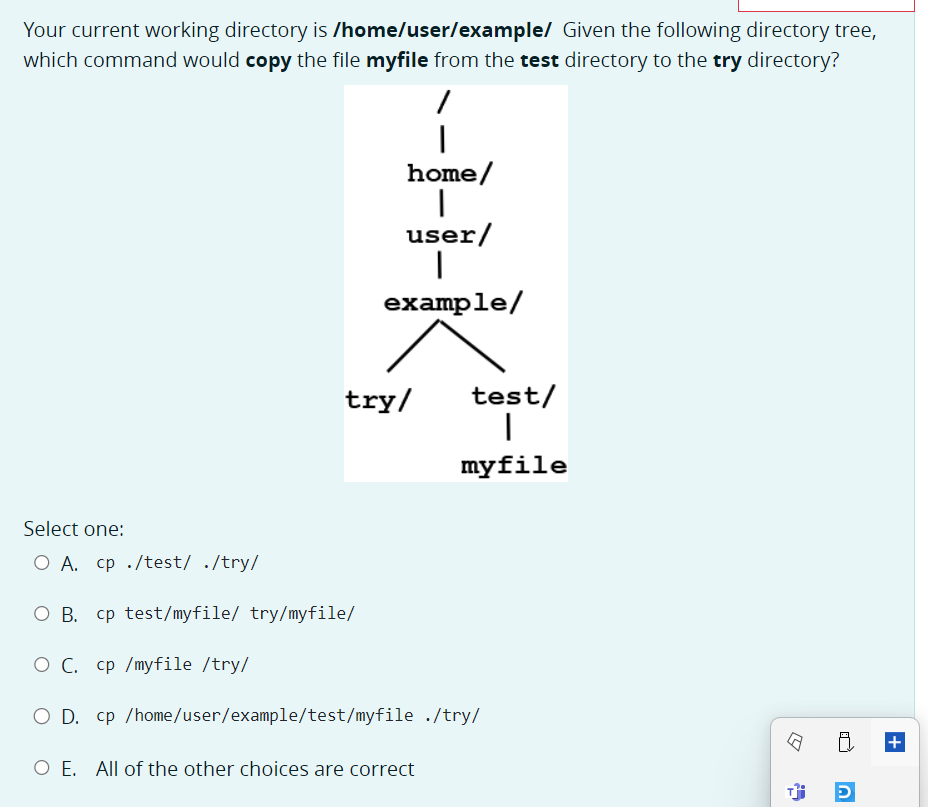The width and height of the screenshot is (928, 807).
Task: Click the floating toolbar panel background
Action: click(x=870, y=765)
